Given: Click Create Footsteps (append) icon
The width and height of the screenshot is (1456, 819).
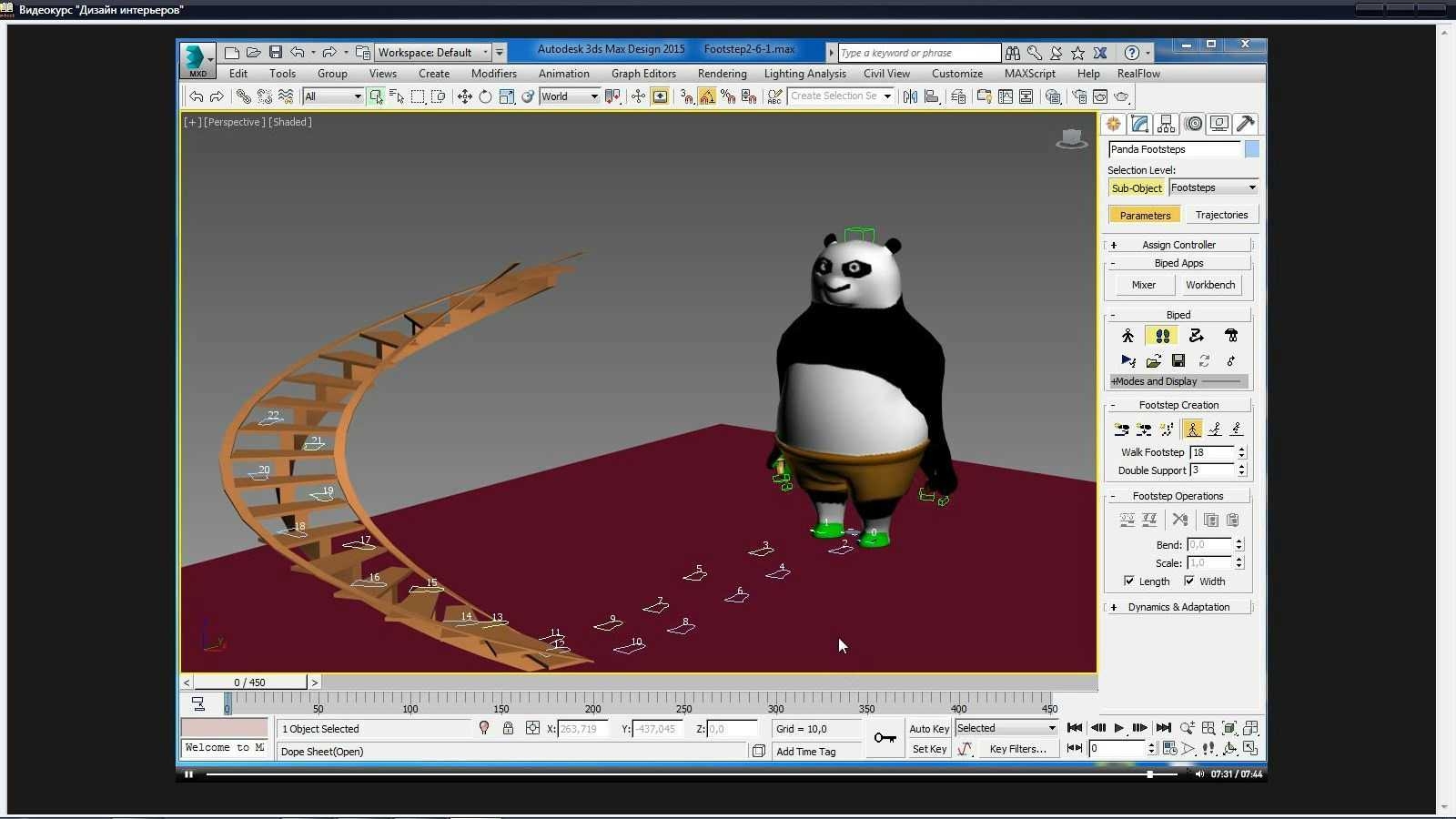Looking at the screenshot, I should coord(1121,430).
